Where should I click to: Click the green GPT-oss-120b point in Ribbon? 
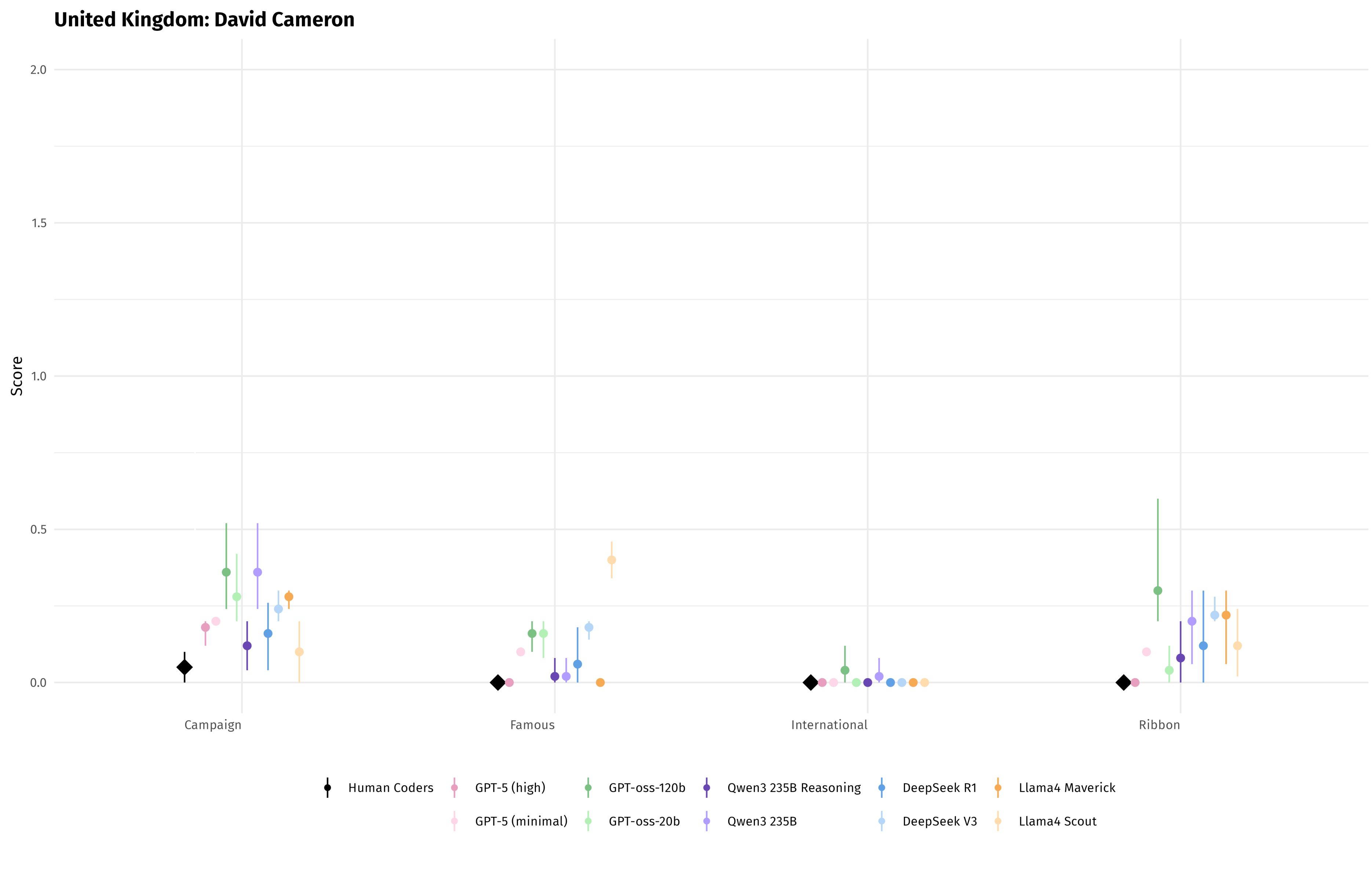[1157, 591]
